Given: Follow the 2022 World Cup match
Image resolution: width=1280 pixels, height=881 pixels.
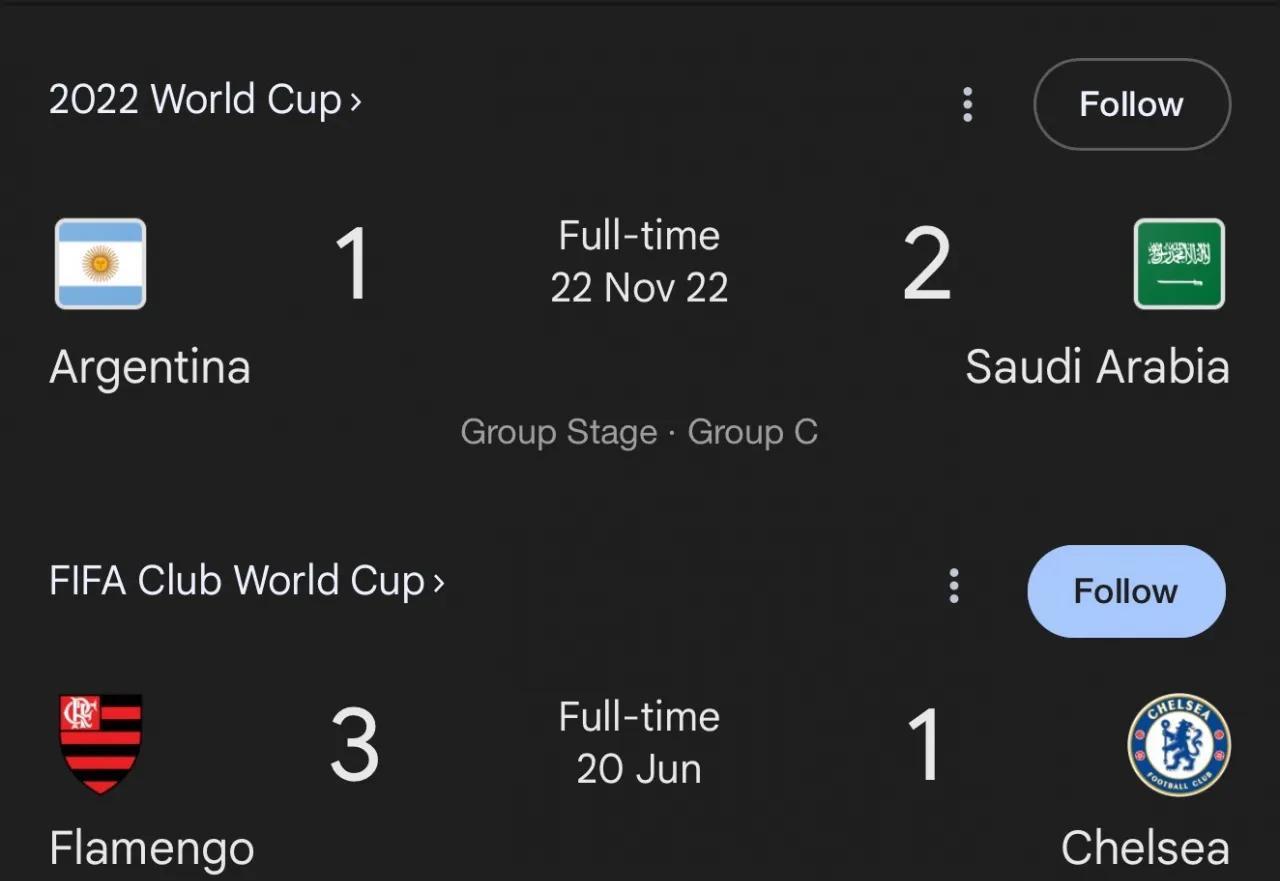Looking at the screenshot, I should (x=1132, y=104).
